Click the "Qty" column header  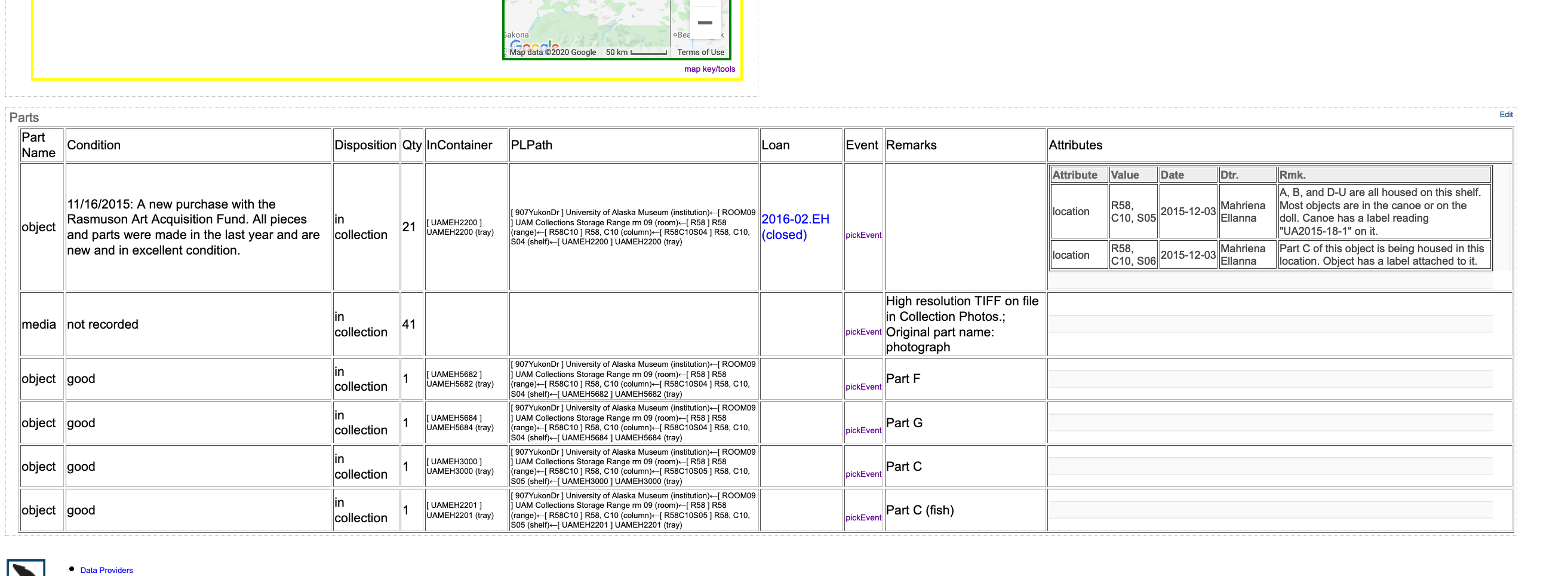pos(412,145)
